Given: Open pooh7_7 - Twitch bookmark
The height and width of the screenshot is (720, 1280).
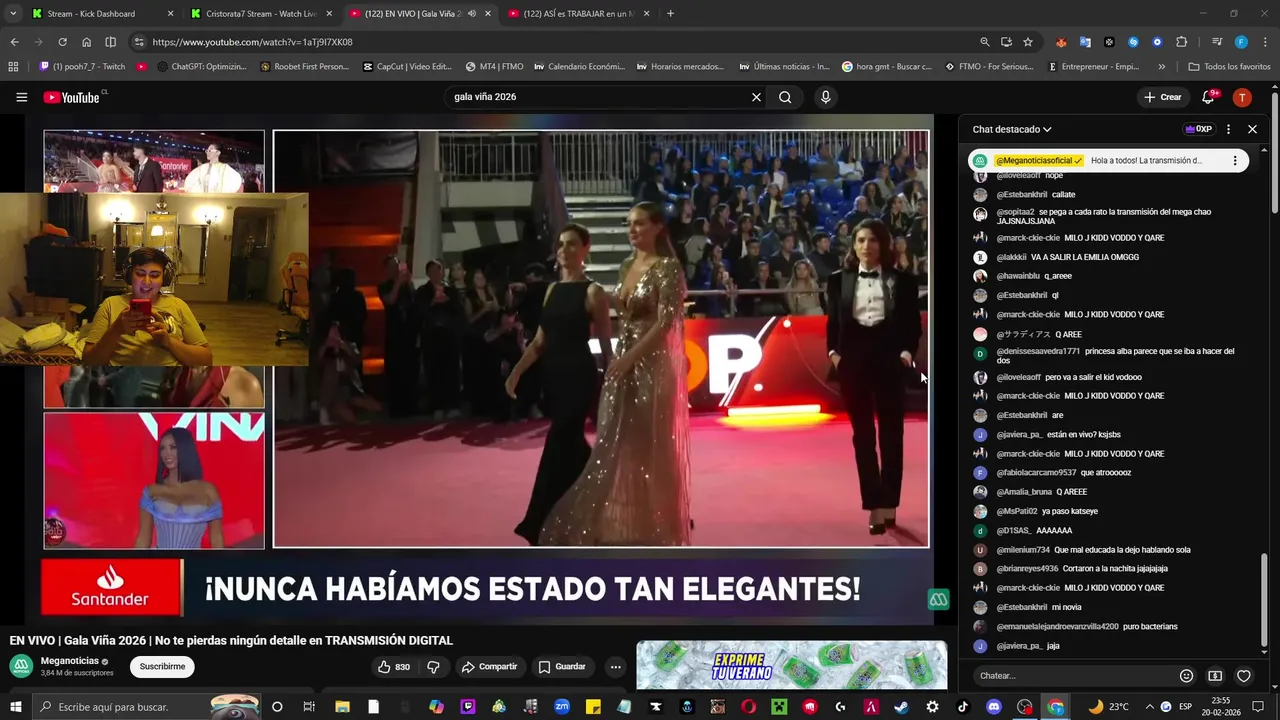Looking at the screenshot, I should click(x=82, y=67).
